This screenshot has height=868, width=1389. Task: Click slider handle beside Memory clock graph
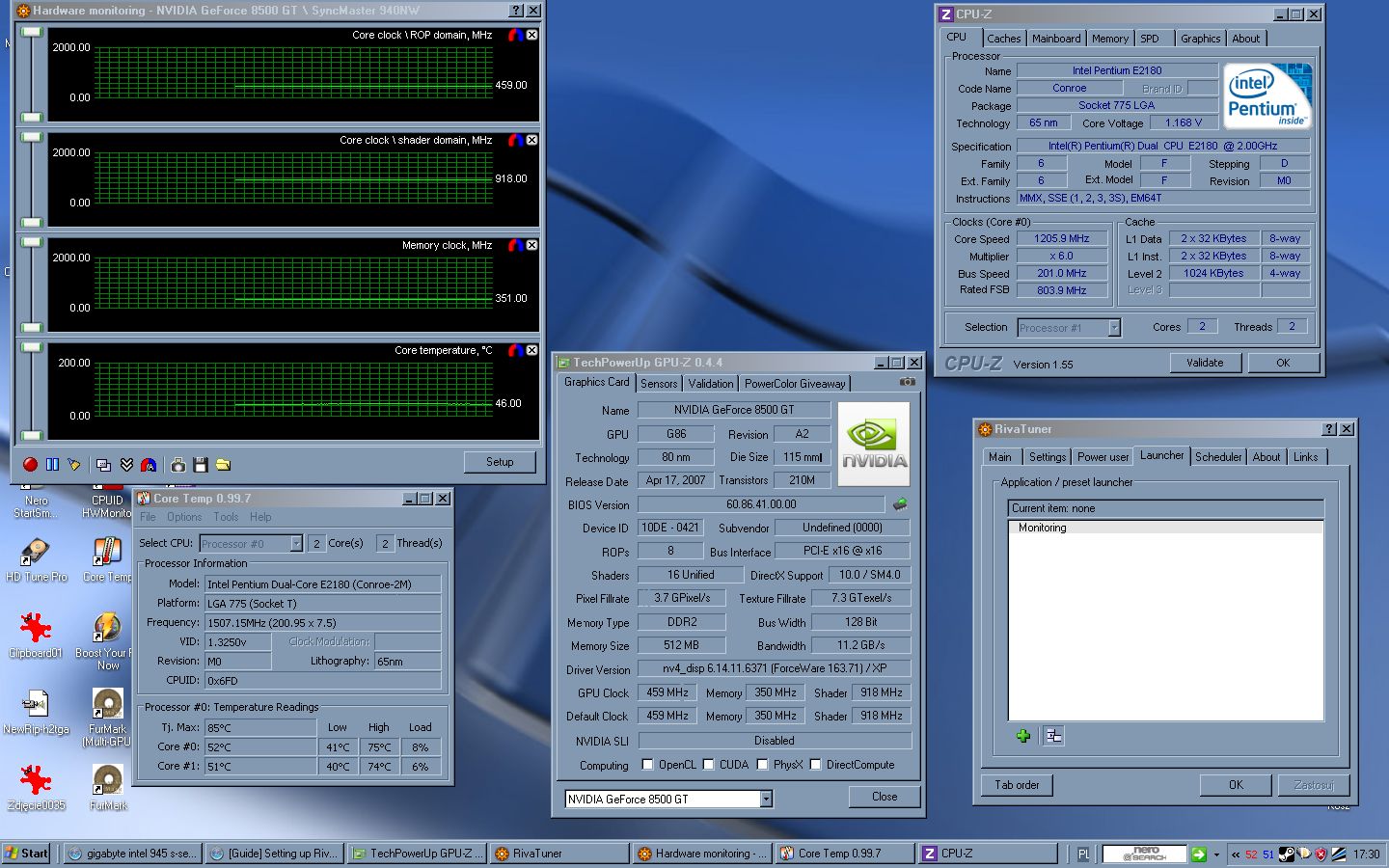coord(32,242)
